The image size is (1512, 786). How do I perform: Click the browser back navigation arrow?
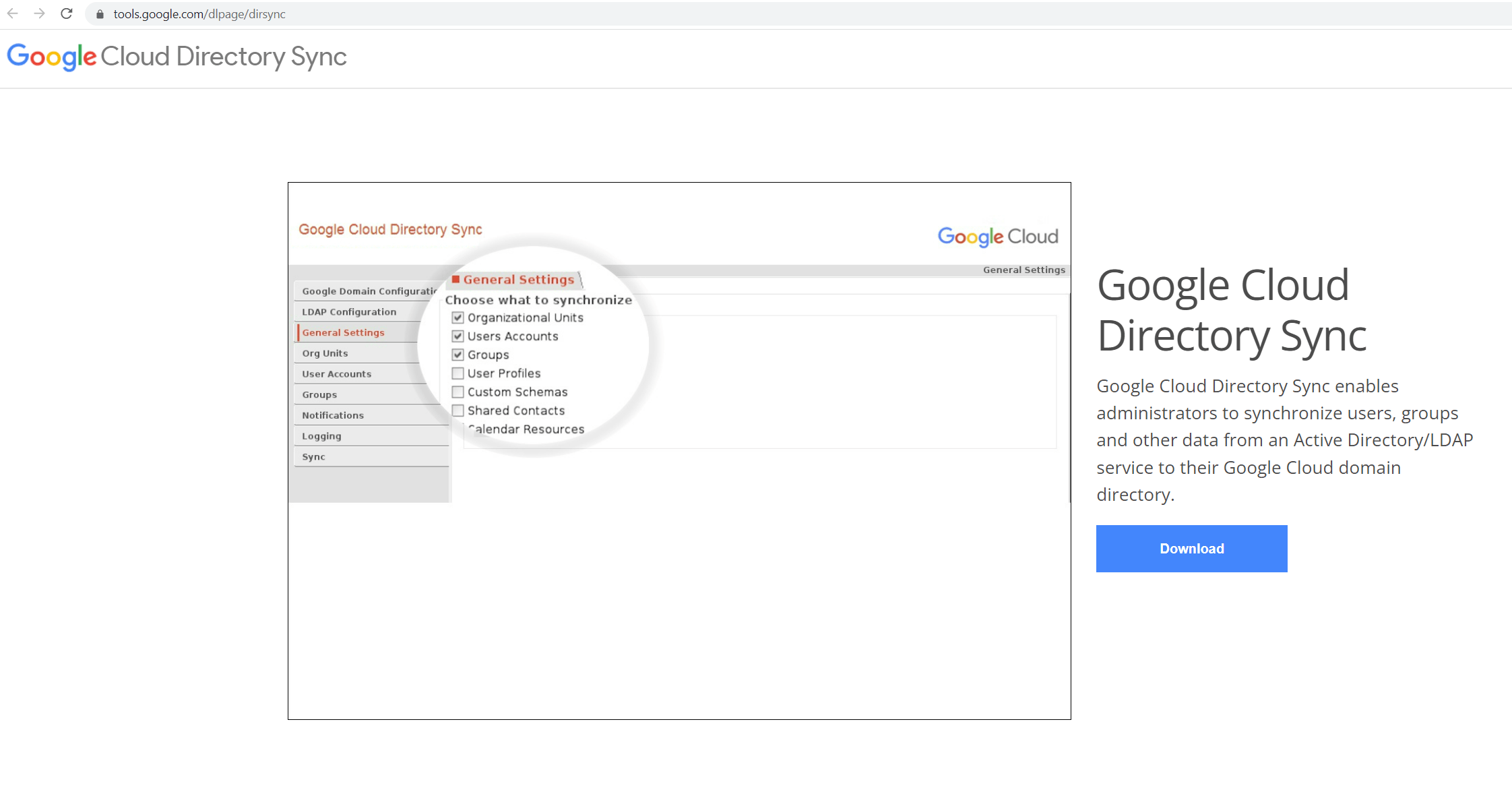pos(13,13)
